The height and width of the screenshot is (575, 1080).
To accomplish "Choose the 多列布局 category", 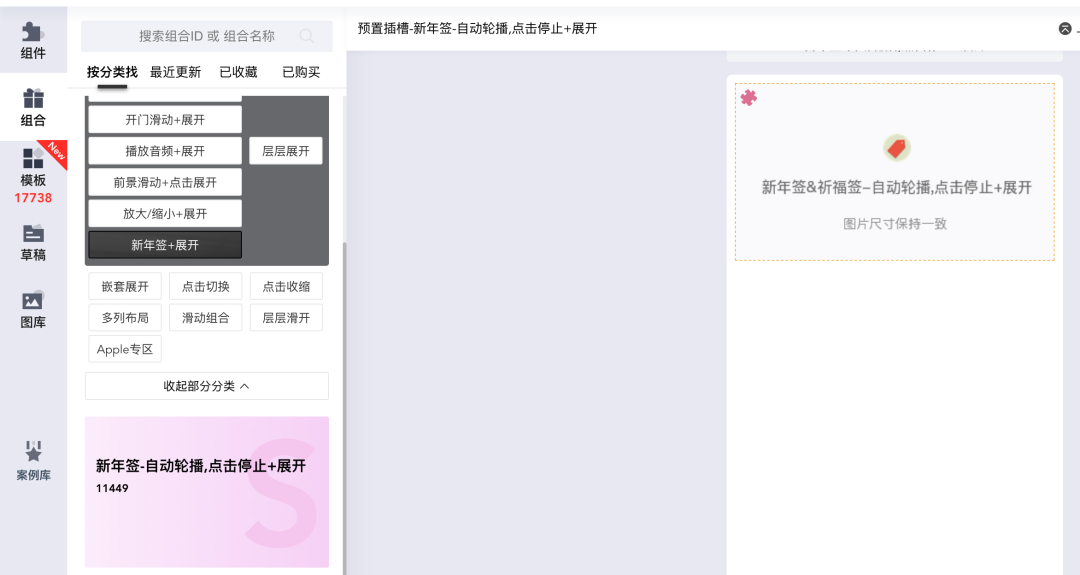I will 125,317.
